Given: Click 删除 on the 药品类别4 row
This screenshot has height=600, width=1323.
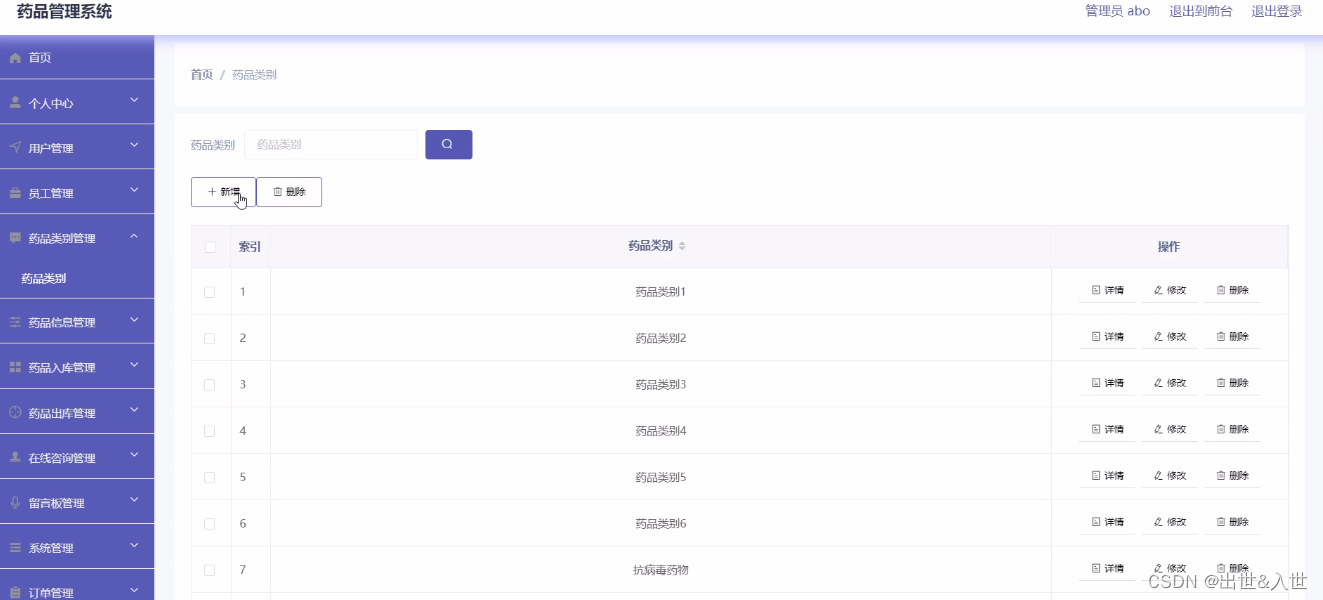Looking at the screenshot, I should click(1232, 429).
